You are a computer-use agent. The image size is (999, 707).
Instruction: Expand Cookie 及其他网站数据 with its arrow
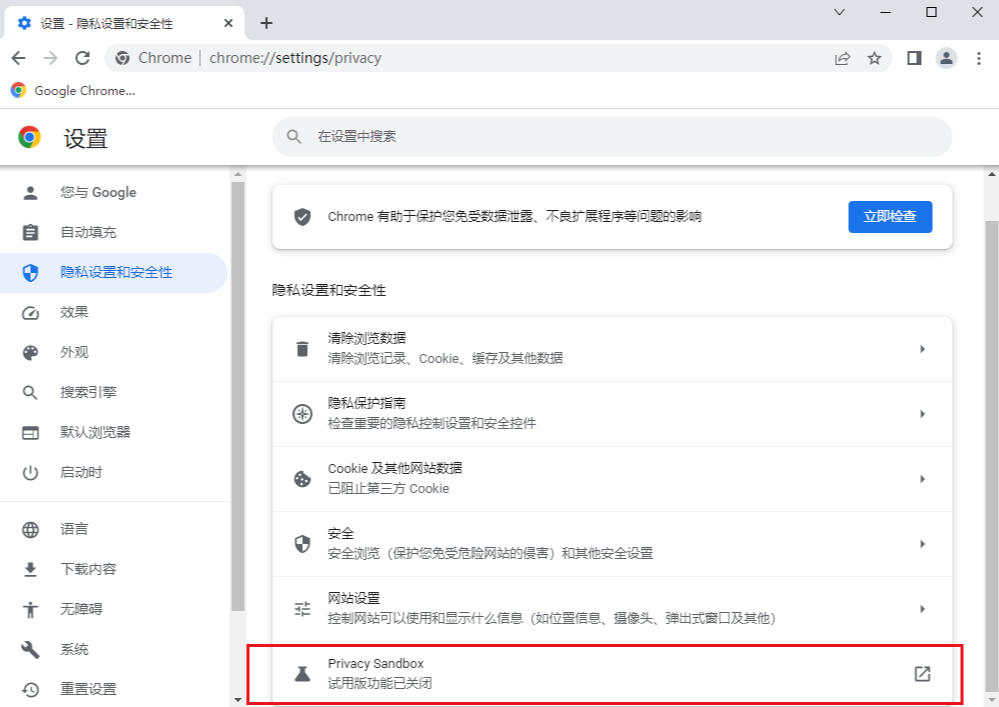tap(922, 479)
